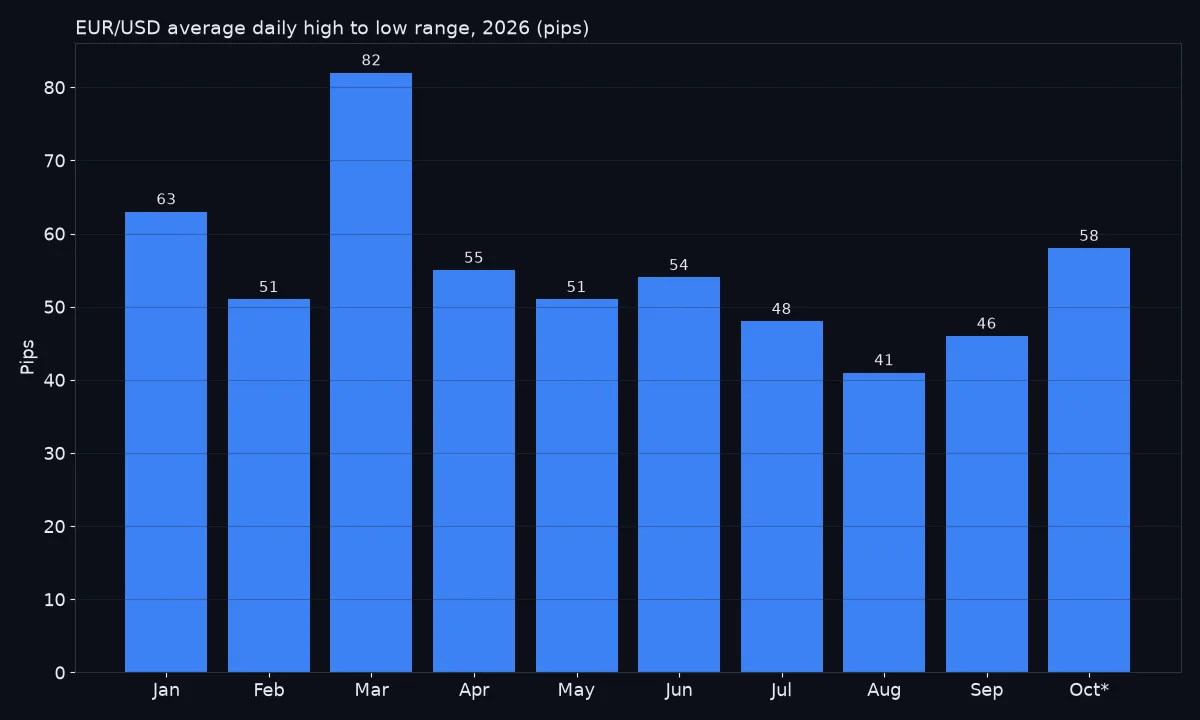This screenshot has width=1200, height=720.
Task: Click the value label 82 above Mar
Action: tap(371, 61)
